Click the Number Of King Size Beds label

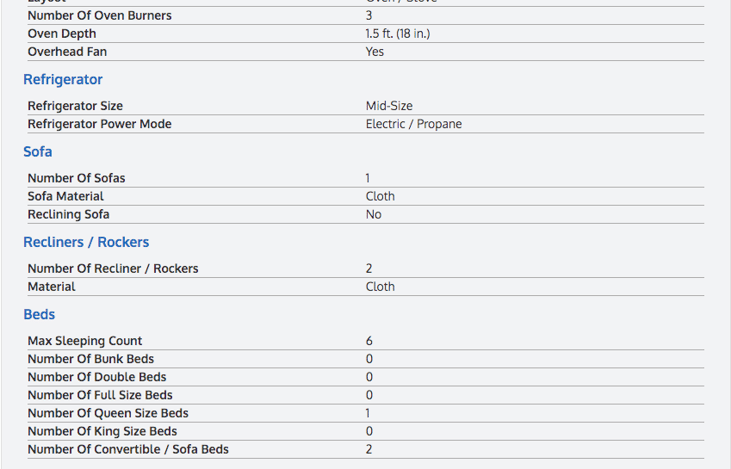[x=102, y=431]
